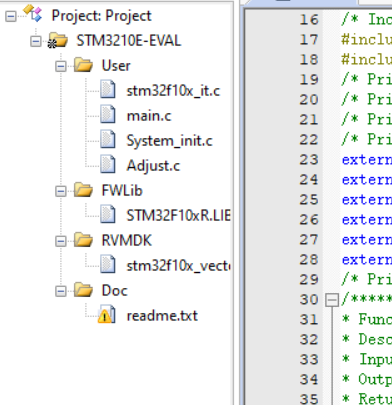Click the Project root icon
Image resolution: width=392 pixels, height=405 pixels.
pos(33,14)
